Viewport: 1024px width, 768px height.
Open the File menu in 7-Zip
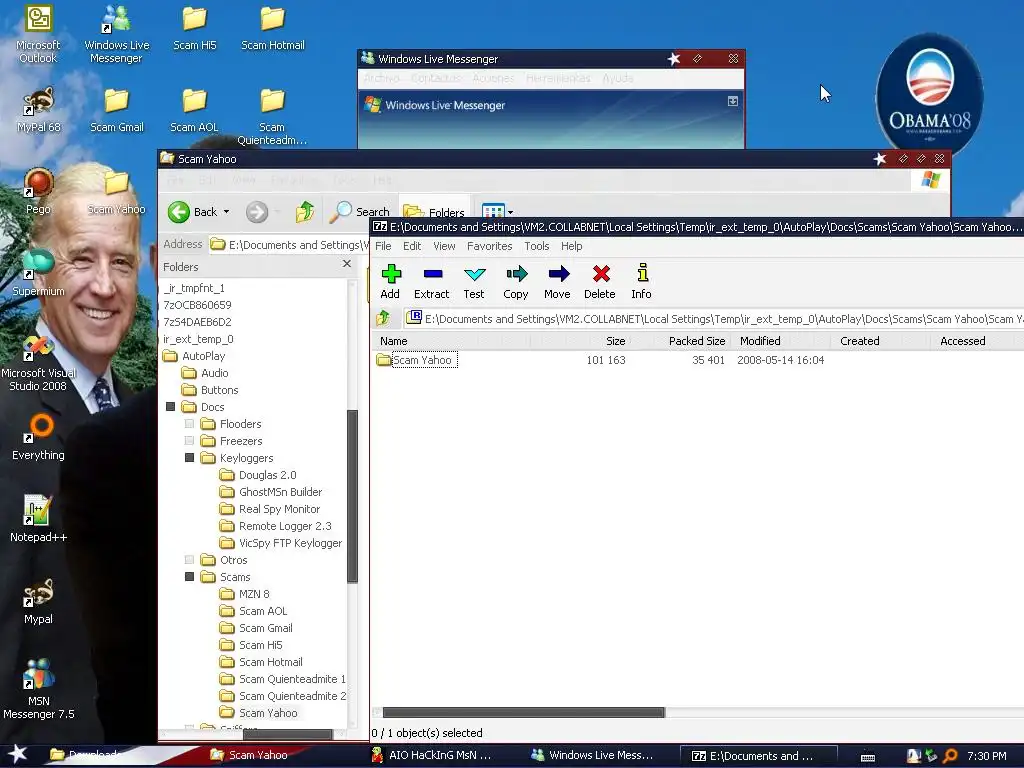point(383,246)
